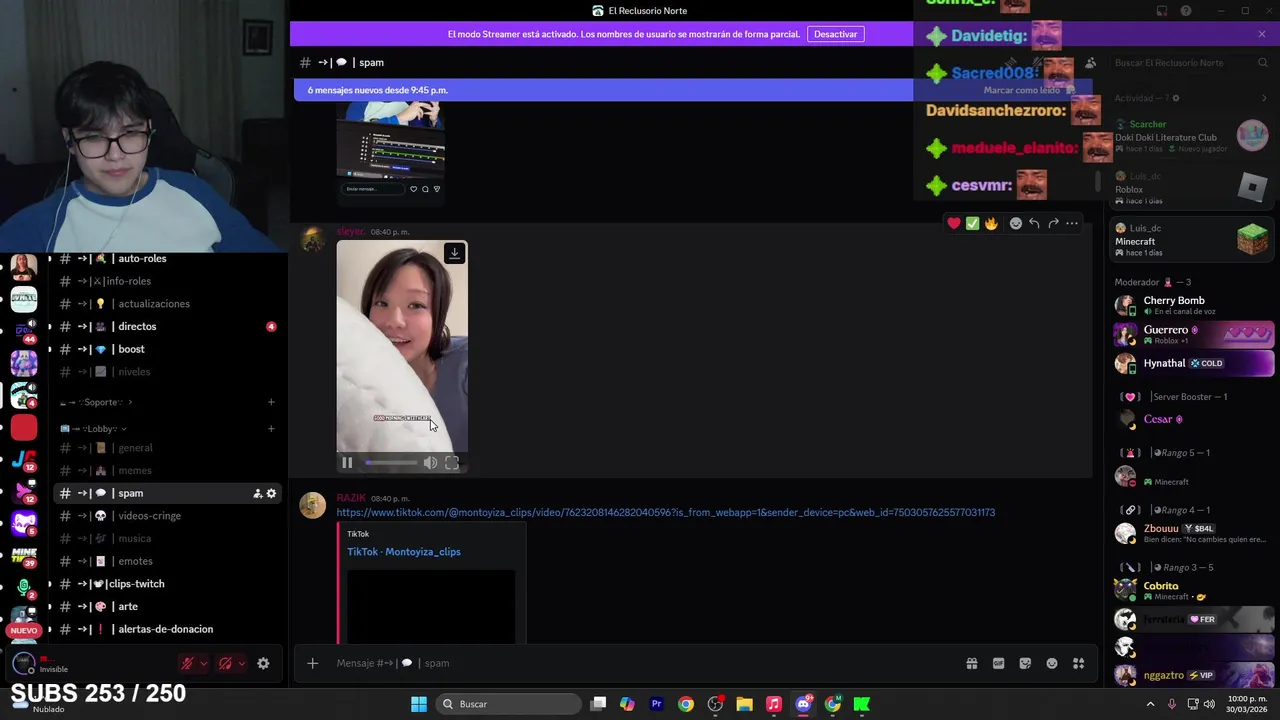This screenshot has width=1280, height=720.
Task: Open the TikTok montoyiza_clips URL link
Action: pyautogui.click(x=665, y=512)
